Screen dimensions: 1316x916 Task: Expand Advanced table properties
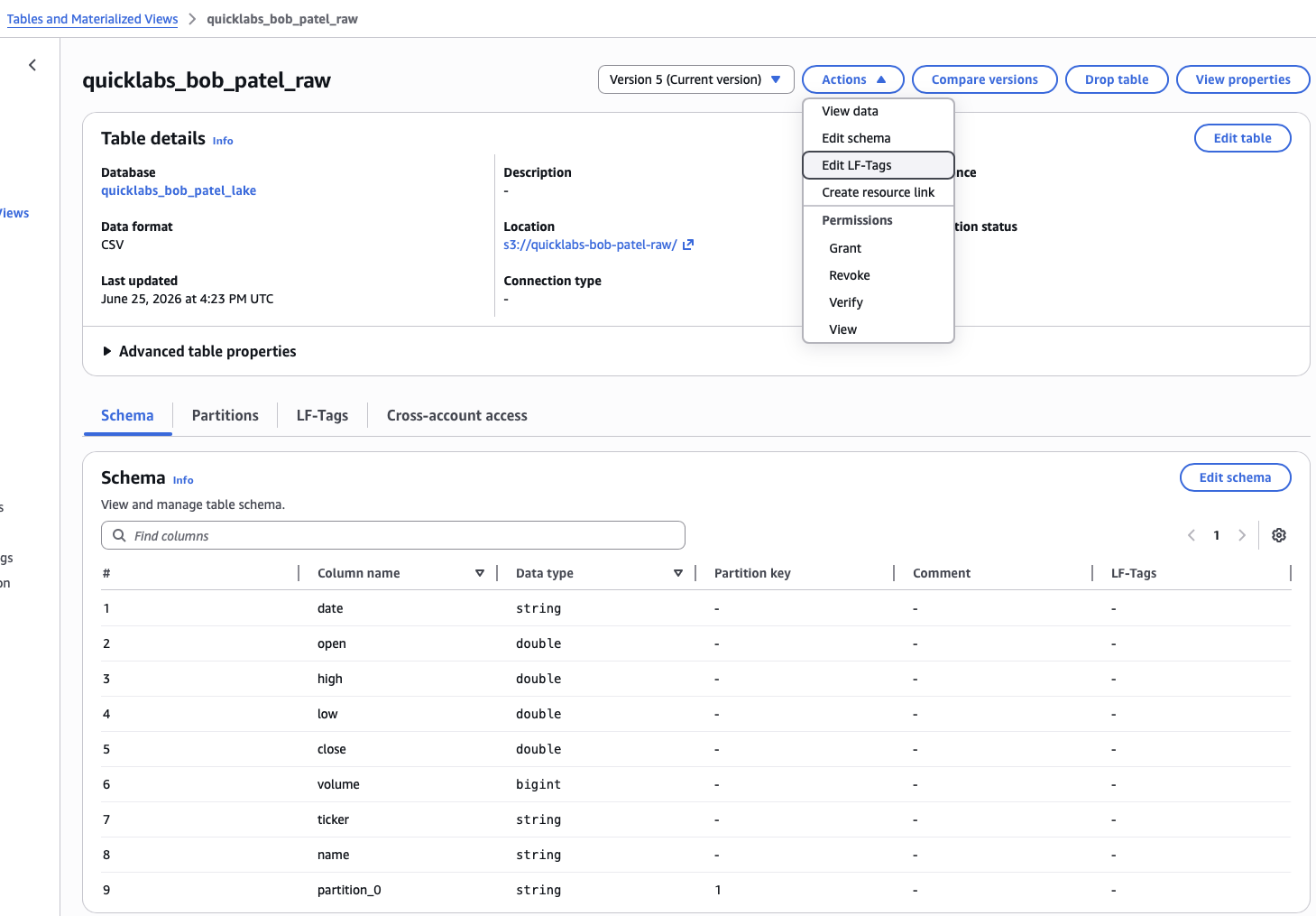[x=199, y=351]
